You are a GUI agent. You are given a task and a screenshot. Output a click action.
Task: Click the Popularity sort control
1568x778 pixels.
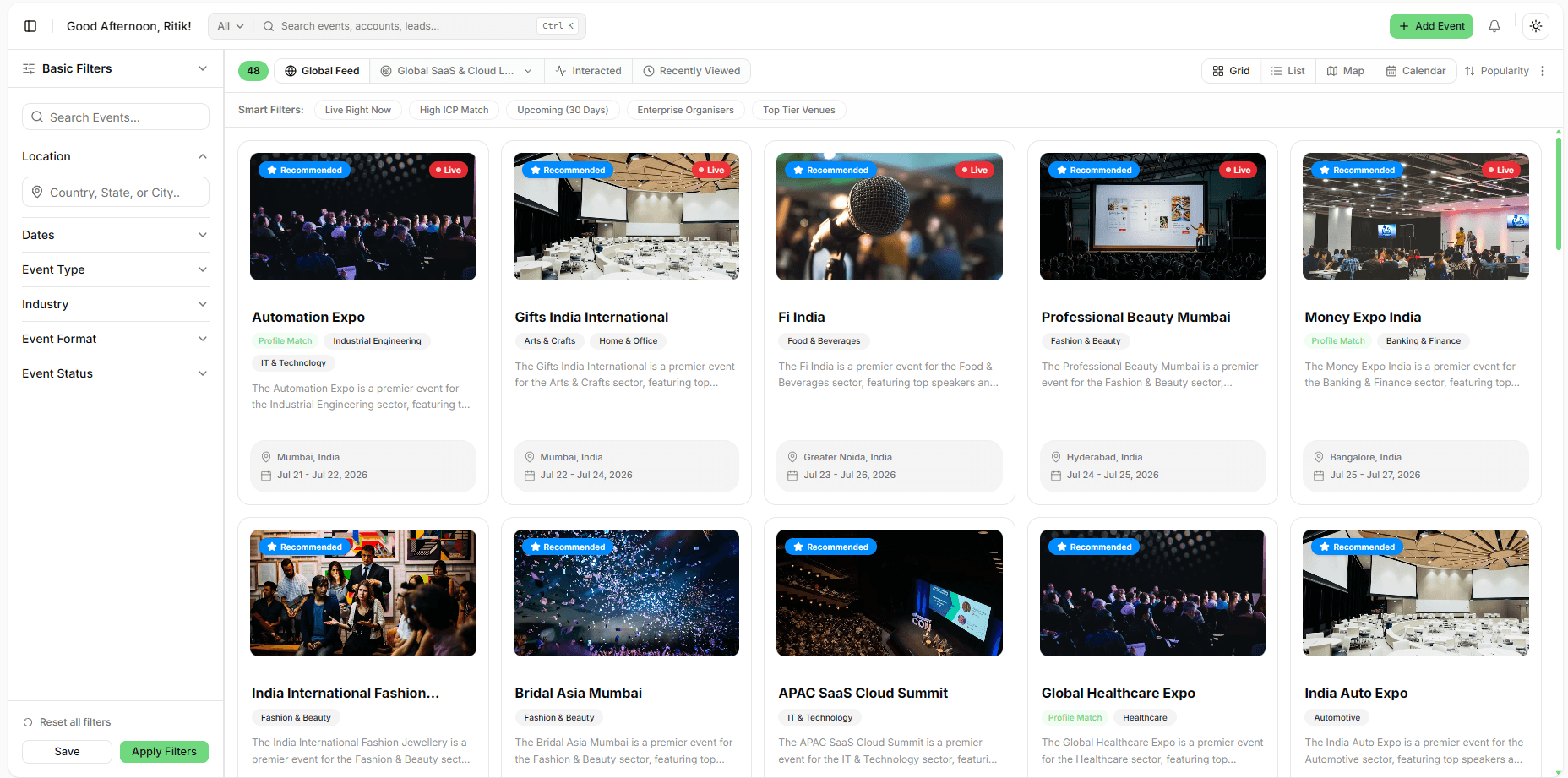click(1497, 71)
